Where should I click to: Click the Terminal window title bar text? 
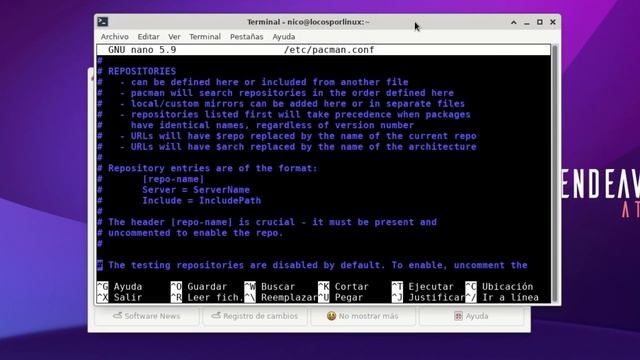coord(308,22)
